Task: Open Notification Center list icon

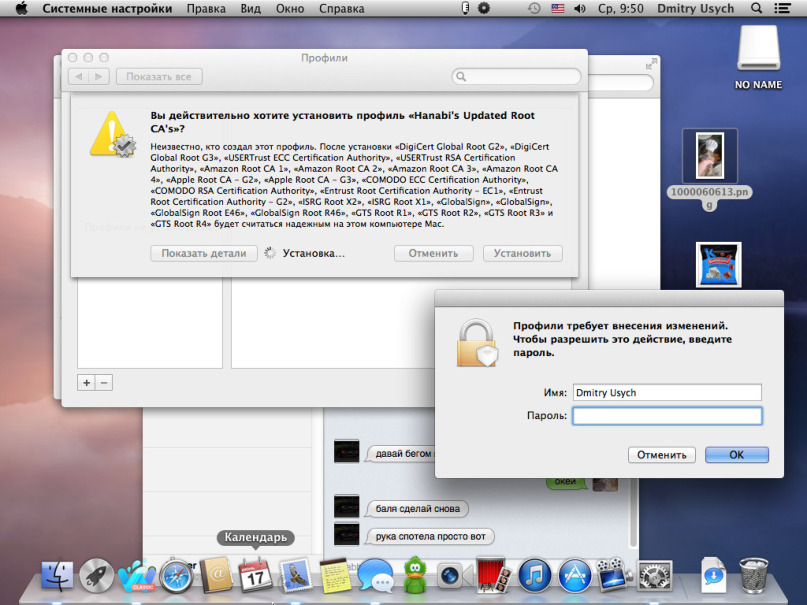Action: click(x=782, y=8)
